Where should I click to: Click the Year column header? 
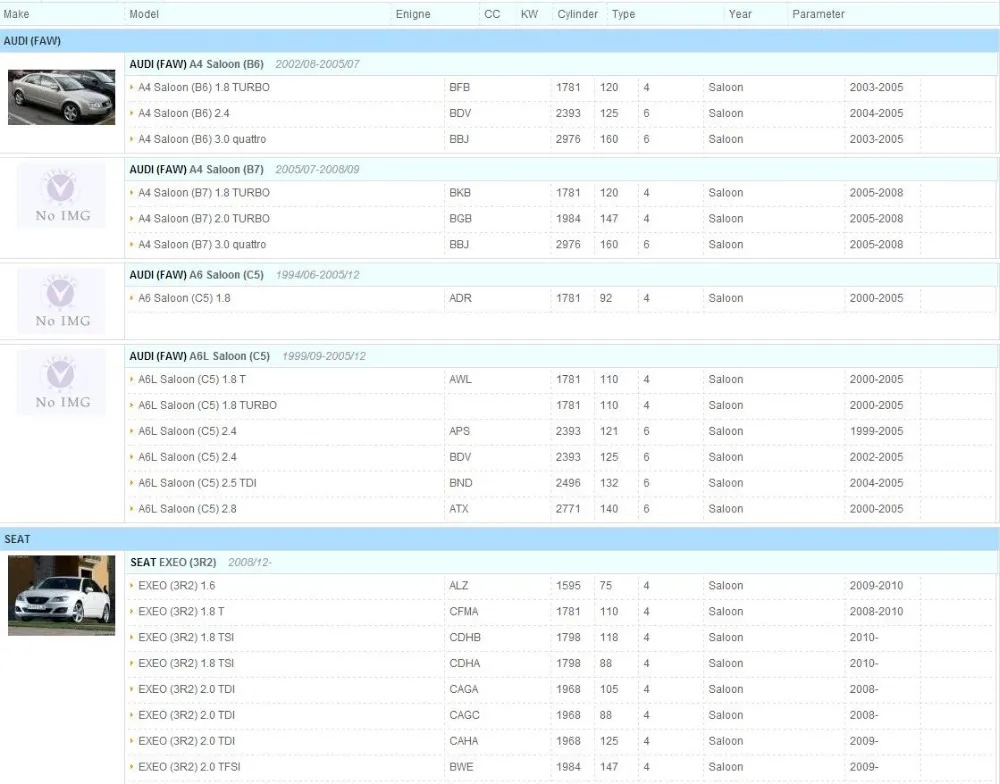(x=740, y=14)
